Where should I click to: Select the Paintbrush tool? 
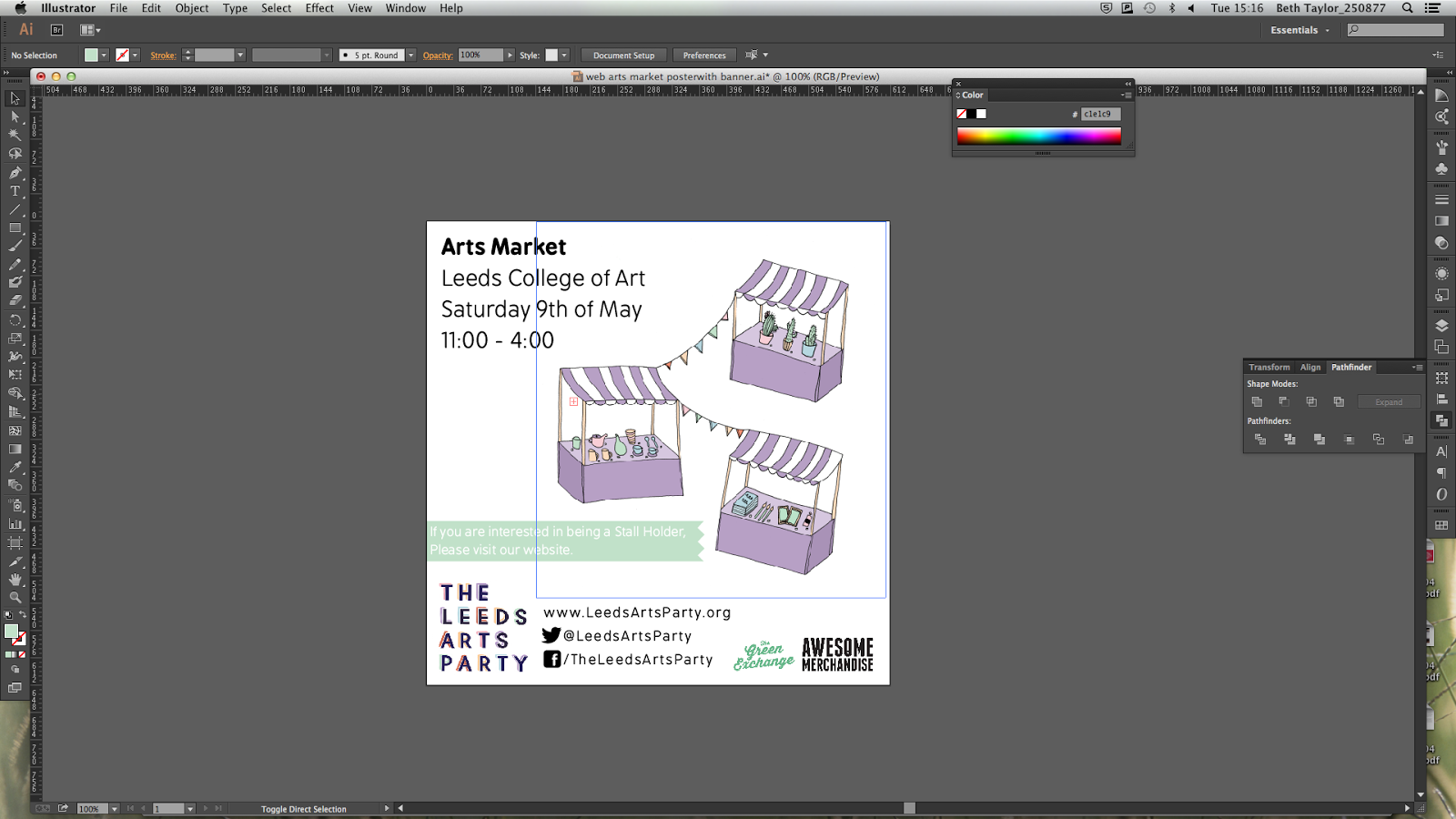click(15, 246)
